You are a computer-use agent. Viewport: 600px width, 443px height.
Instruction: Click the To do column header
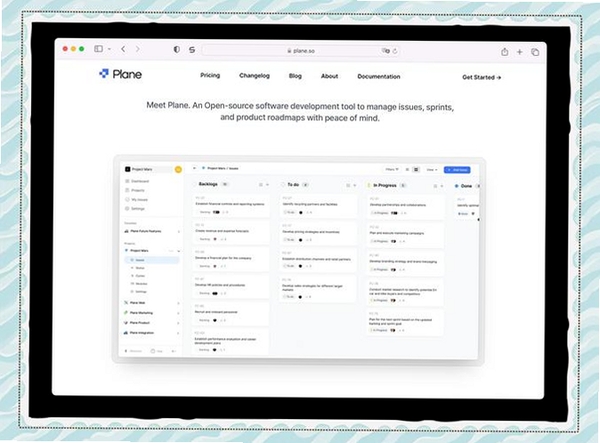point(293,184)
